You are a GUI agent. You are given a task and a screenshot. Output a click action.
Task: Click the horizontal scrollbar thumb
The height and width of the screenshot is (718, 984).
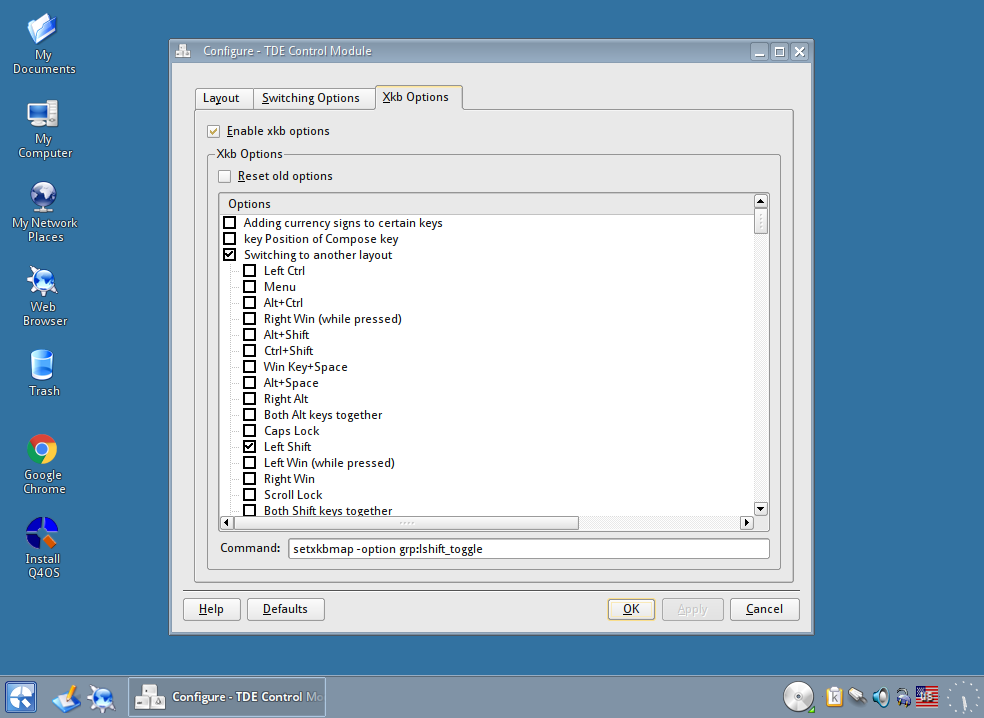click(406, 523)
